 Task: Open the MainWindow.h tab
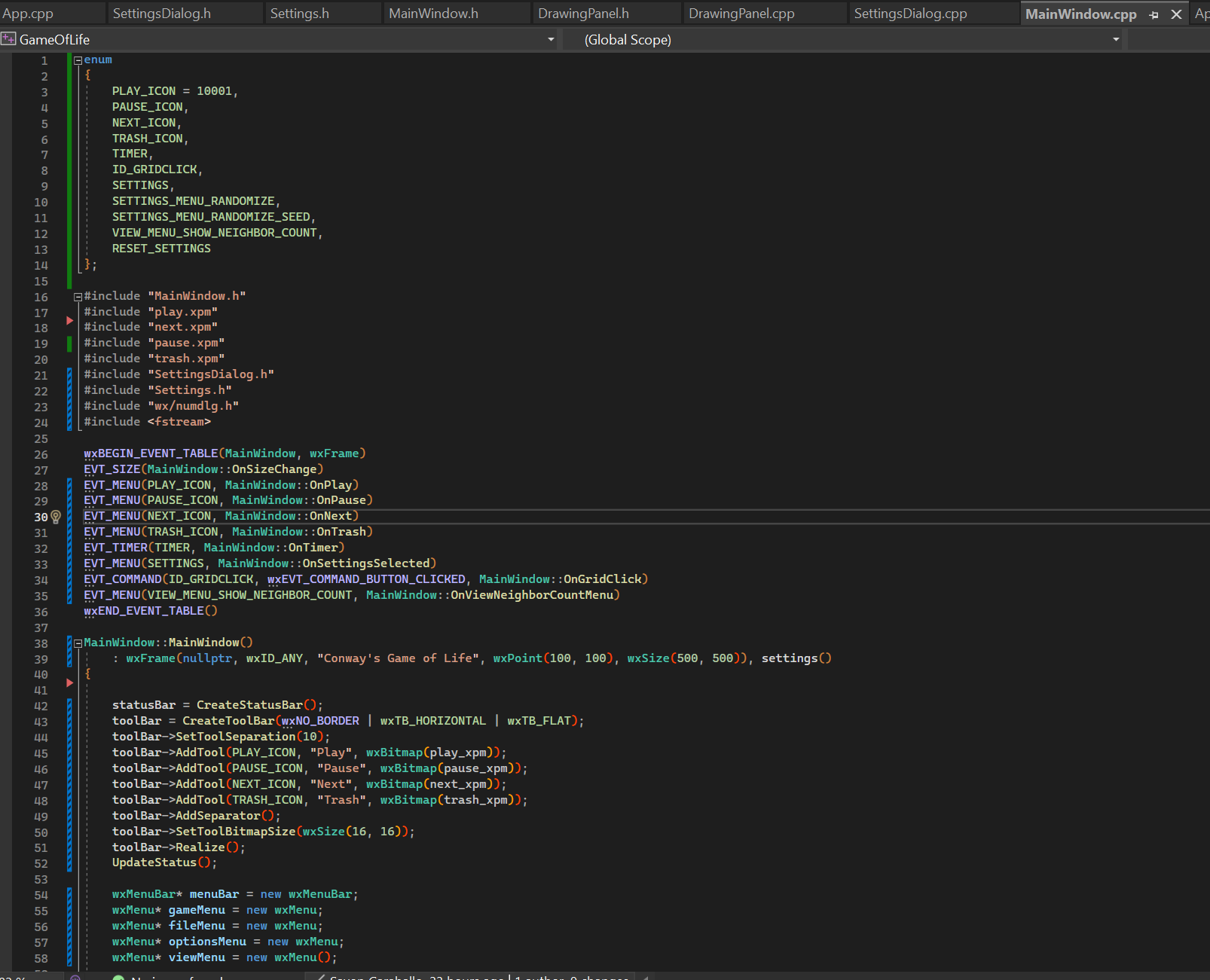[433, 14]
